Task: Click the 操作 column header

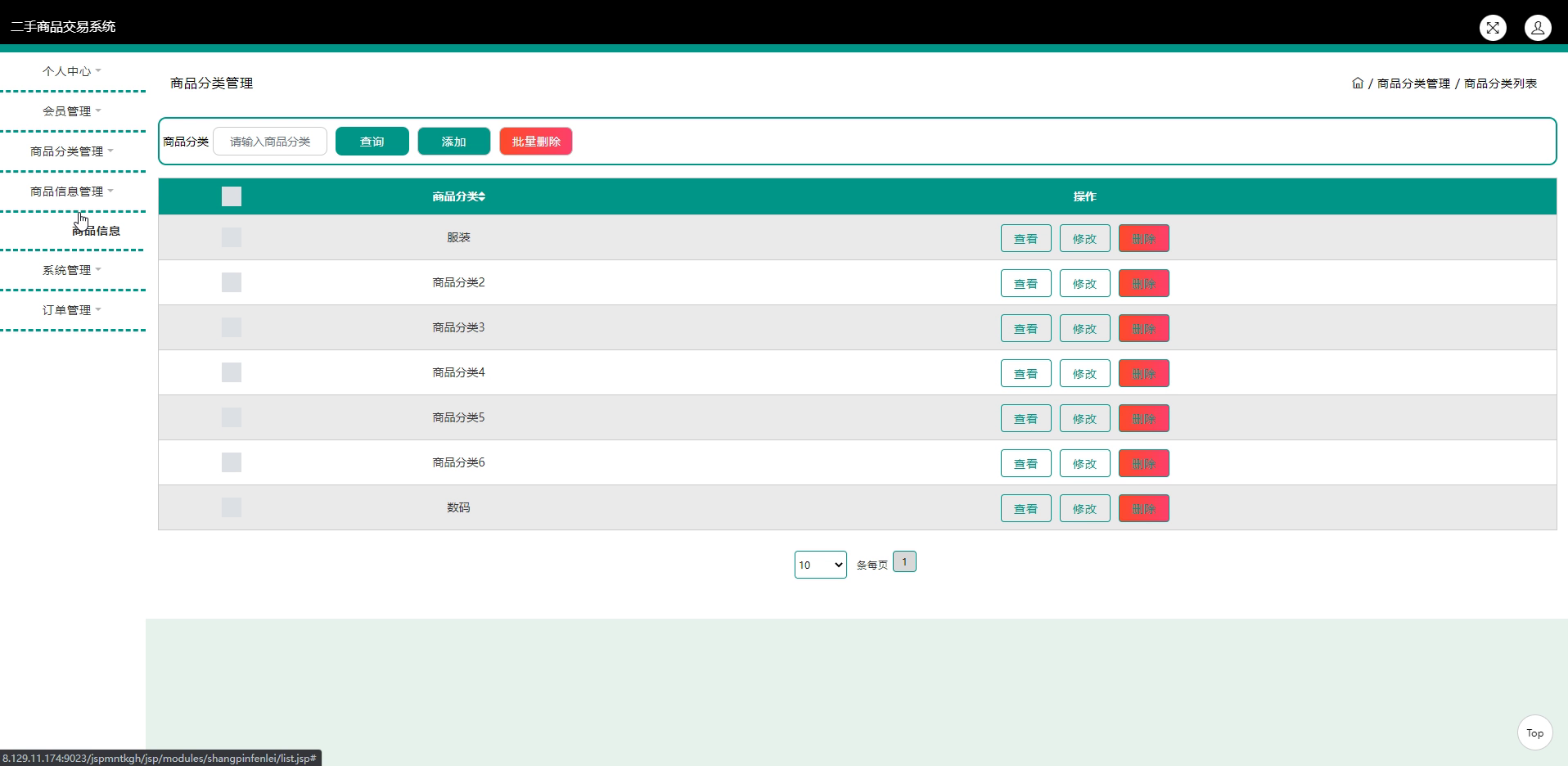Action: [1085, 196]
